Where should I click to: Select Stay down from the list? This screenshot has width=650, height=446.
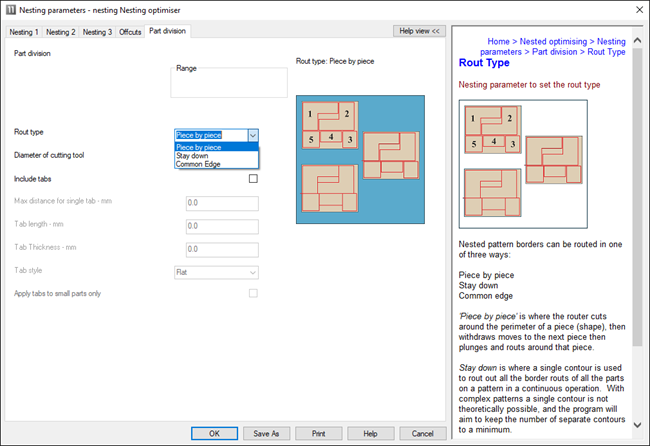click(191, 155)
